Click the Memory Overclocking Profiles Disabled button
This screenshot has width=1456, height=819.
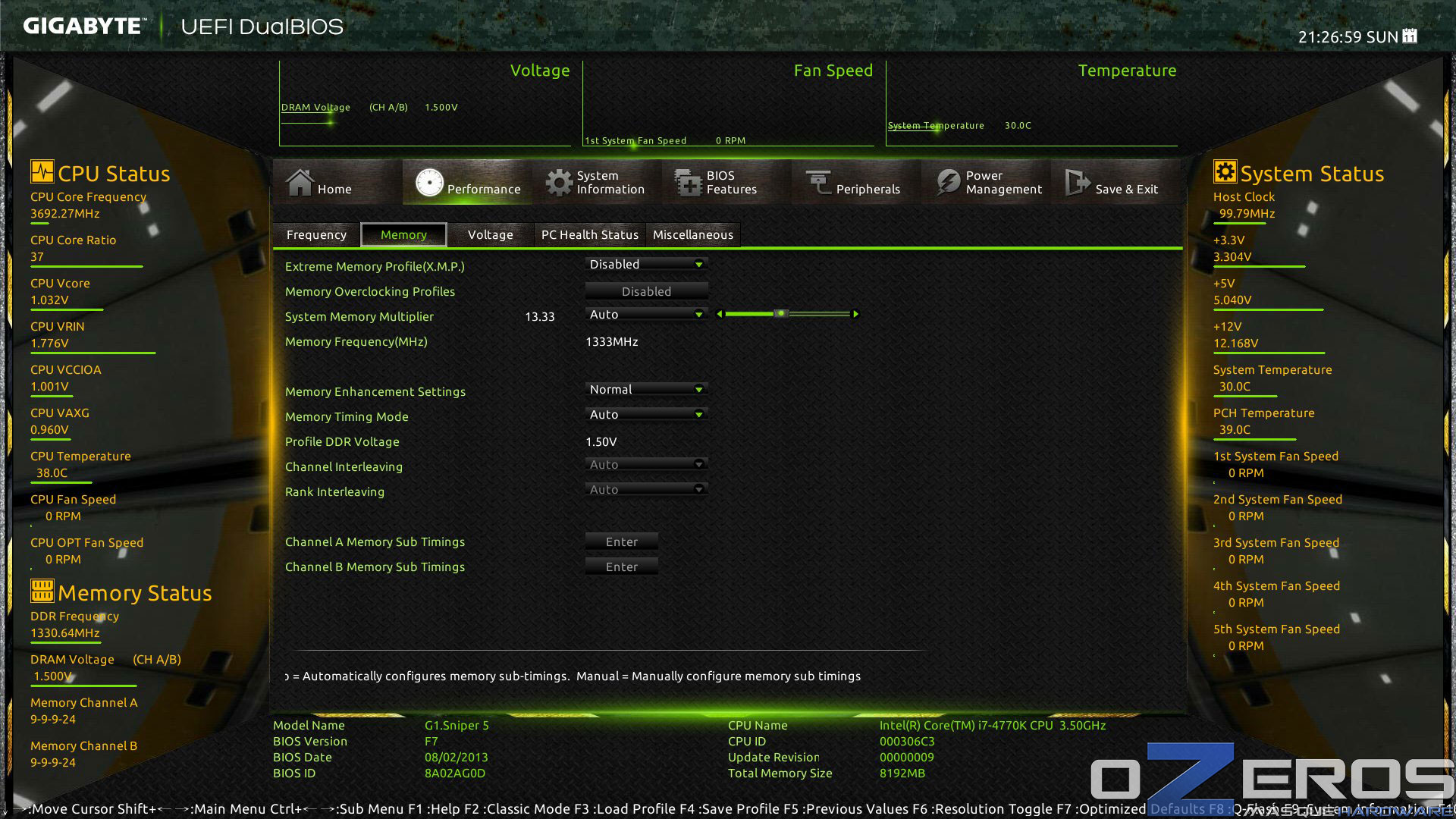[646, 291]
